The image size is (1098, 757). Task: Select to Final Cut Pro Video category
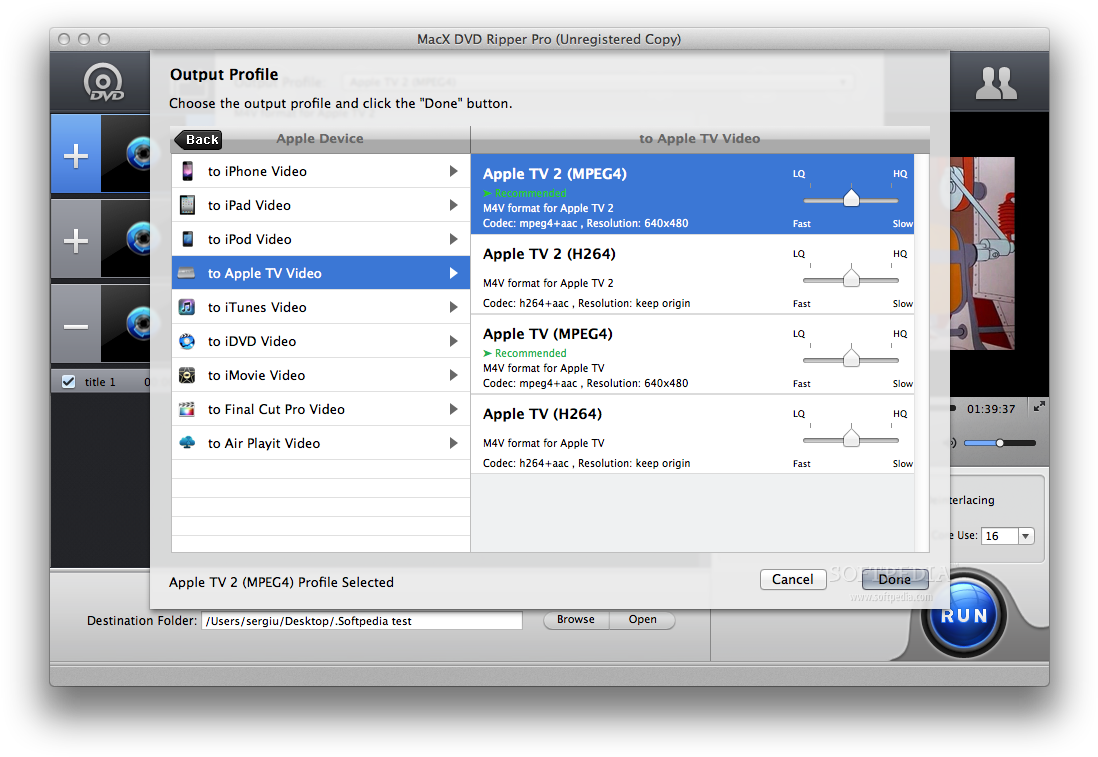pyautogui.click(x=321, y=409)
